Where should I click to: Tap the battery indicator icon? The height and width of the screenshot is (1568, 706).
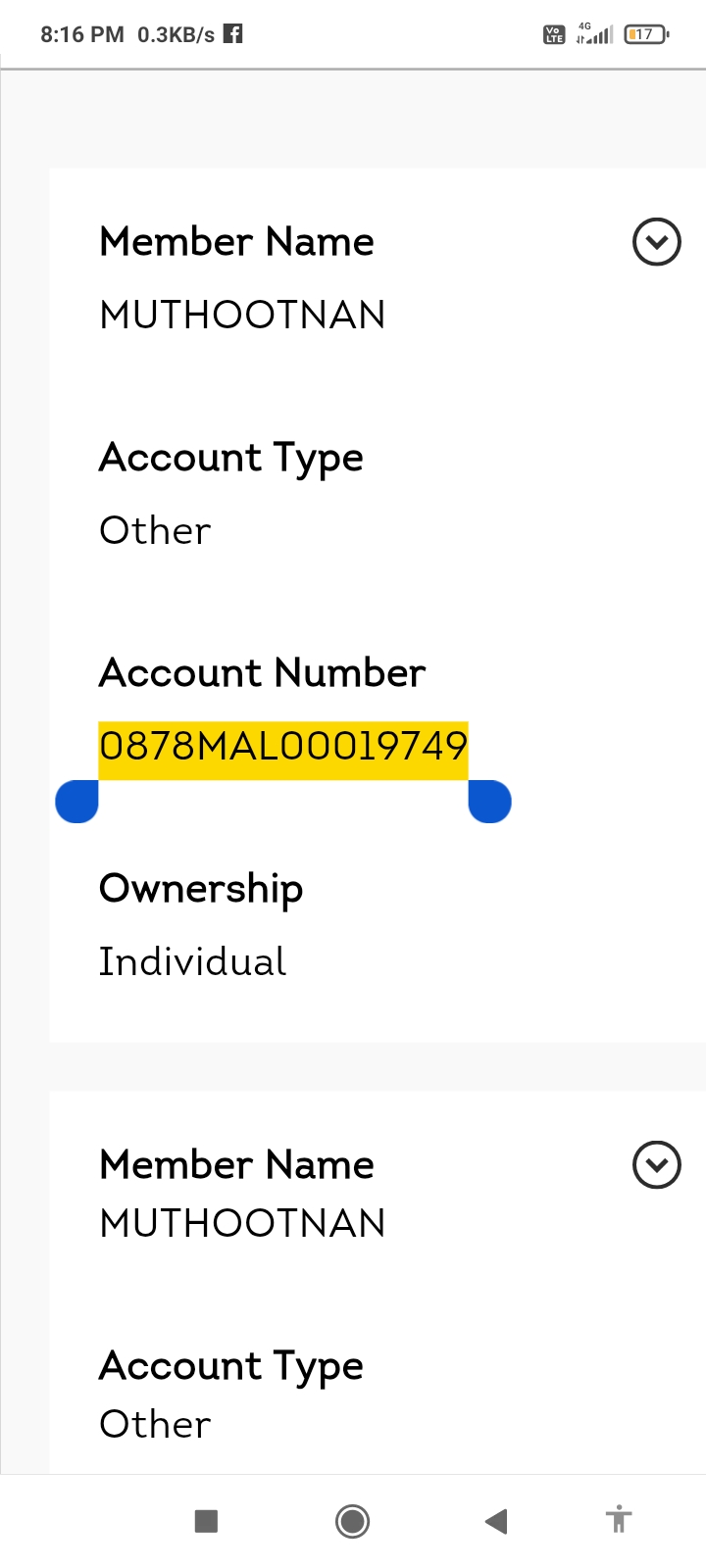pos(645,34)
